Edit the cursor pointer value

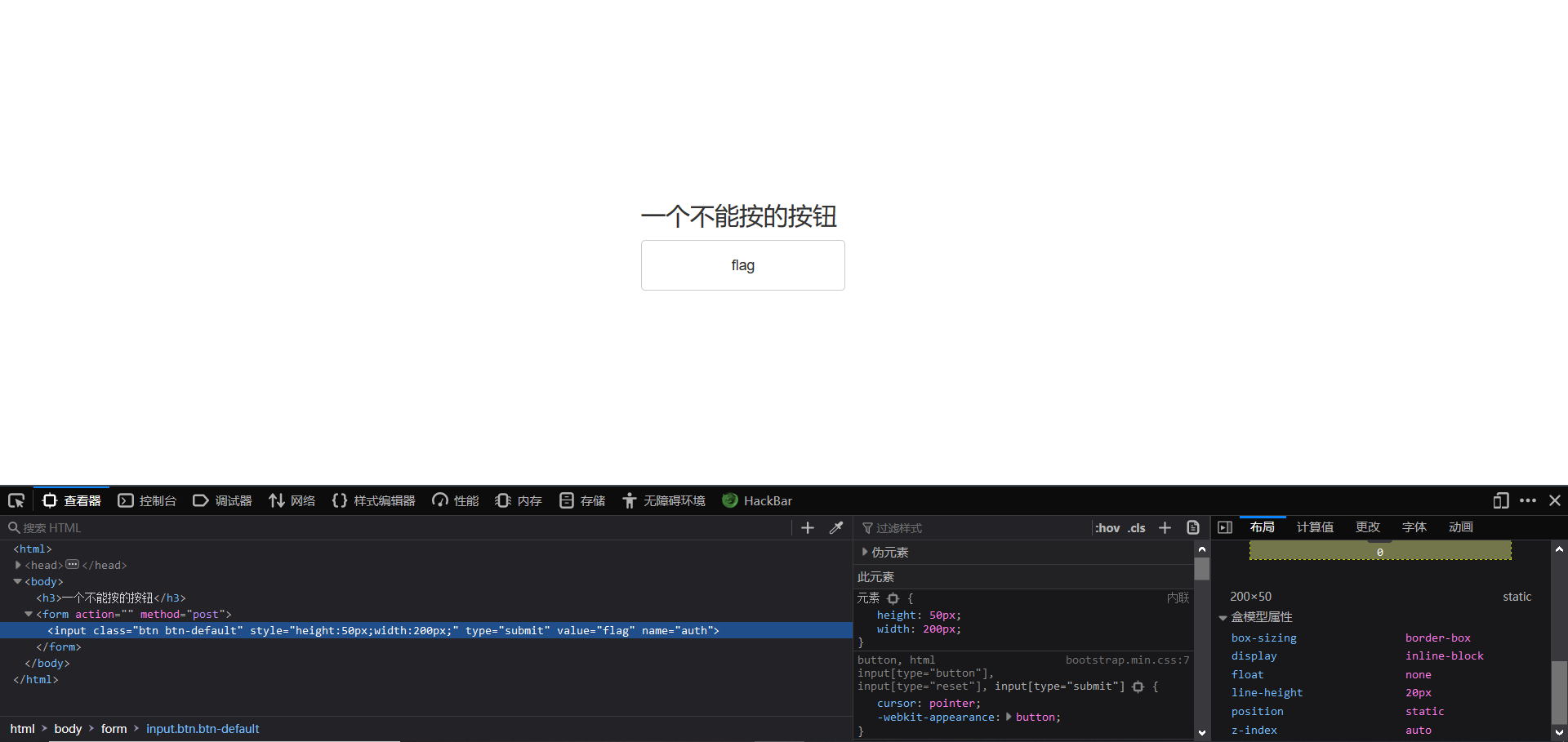click(951, 703)
